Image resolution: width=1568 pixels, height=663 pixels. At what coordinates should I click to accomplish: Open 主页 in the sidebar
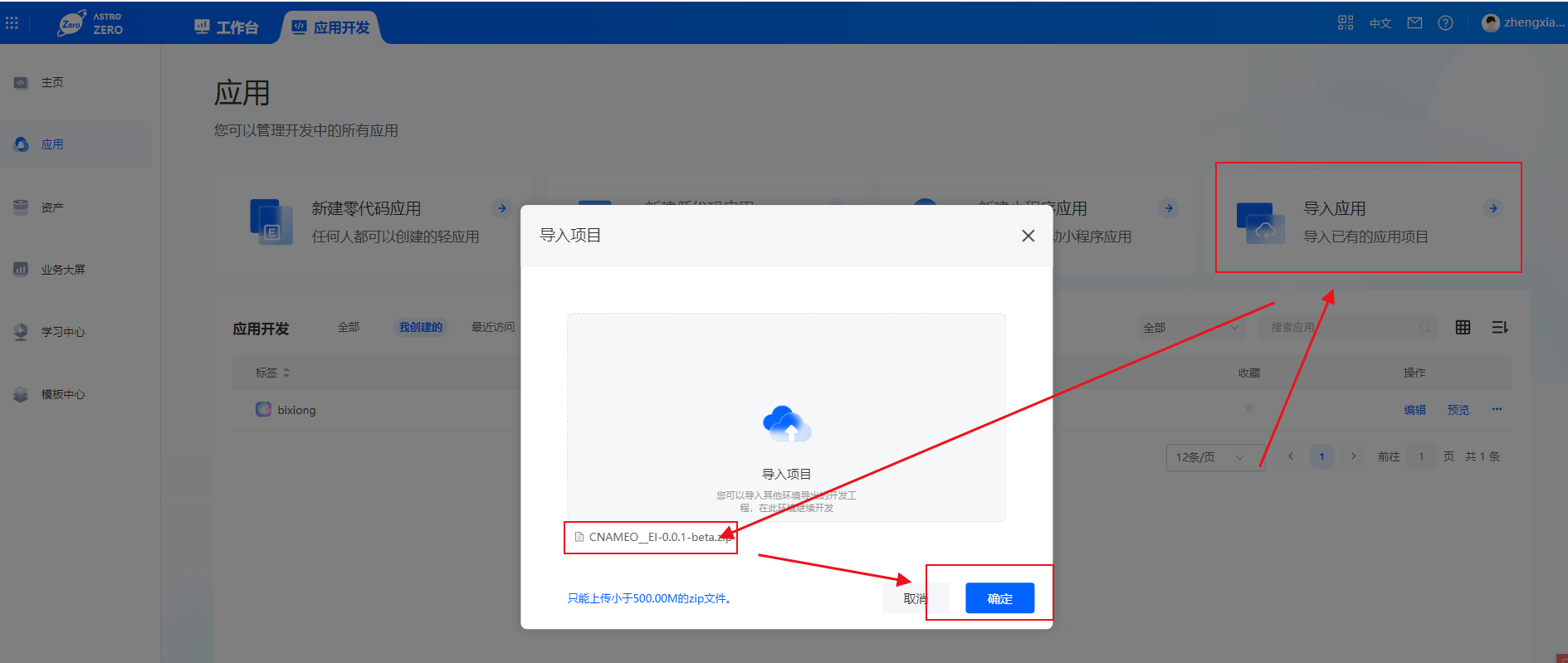click(52, 82)
